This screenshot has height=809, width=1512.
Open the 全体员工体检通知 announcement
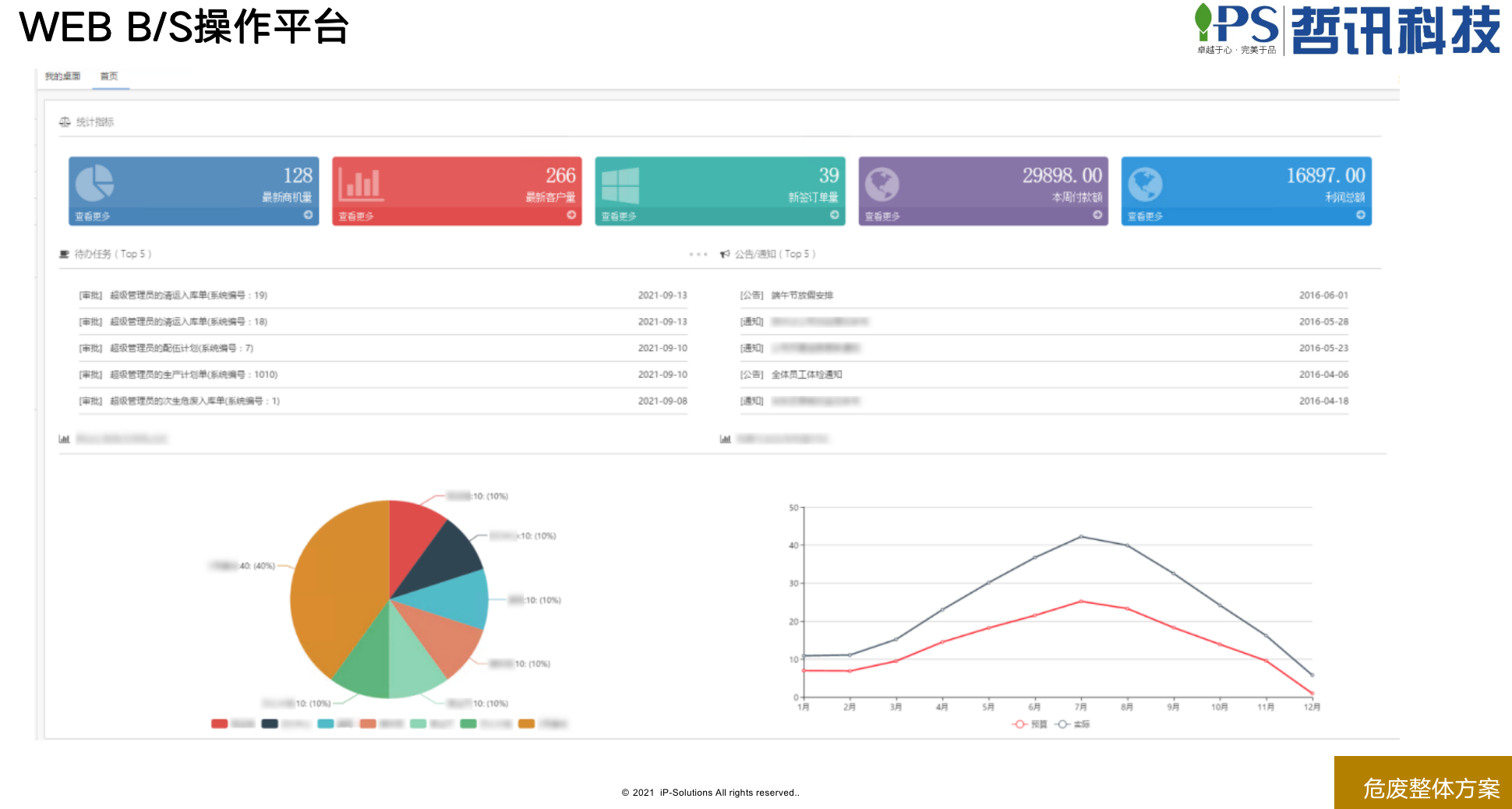pyautogui.click(x=806, y=375)
